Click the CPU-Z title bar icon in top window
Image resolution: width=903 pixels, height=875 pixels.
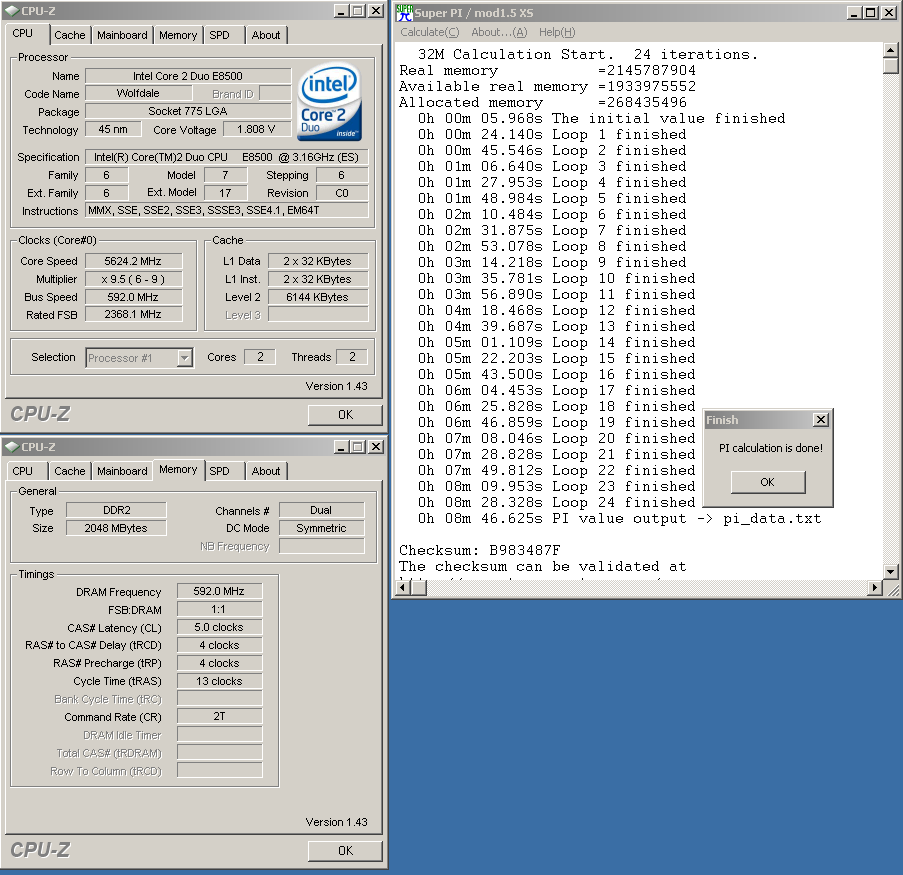12,11
